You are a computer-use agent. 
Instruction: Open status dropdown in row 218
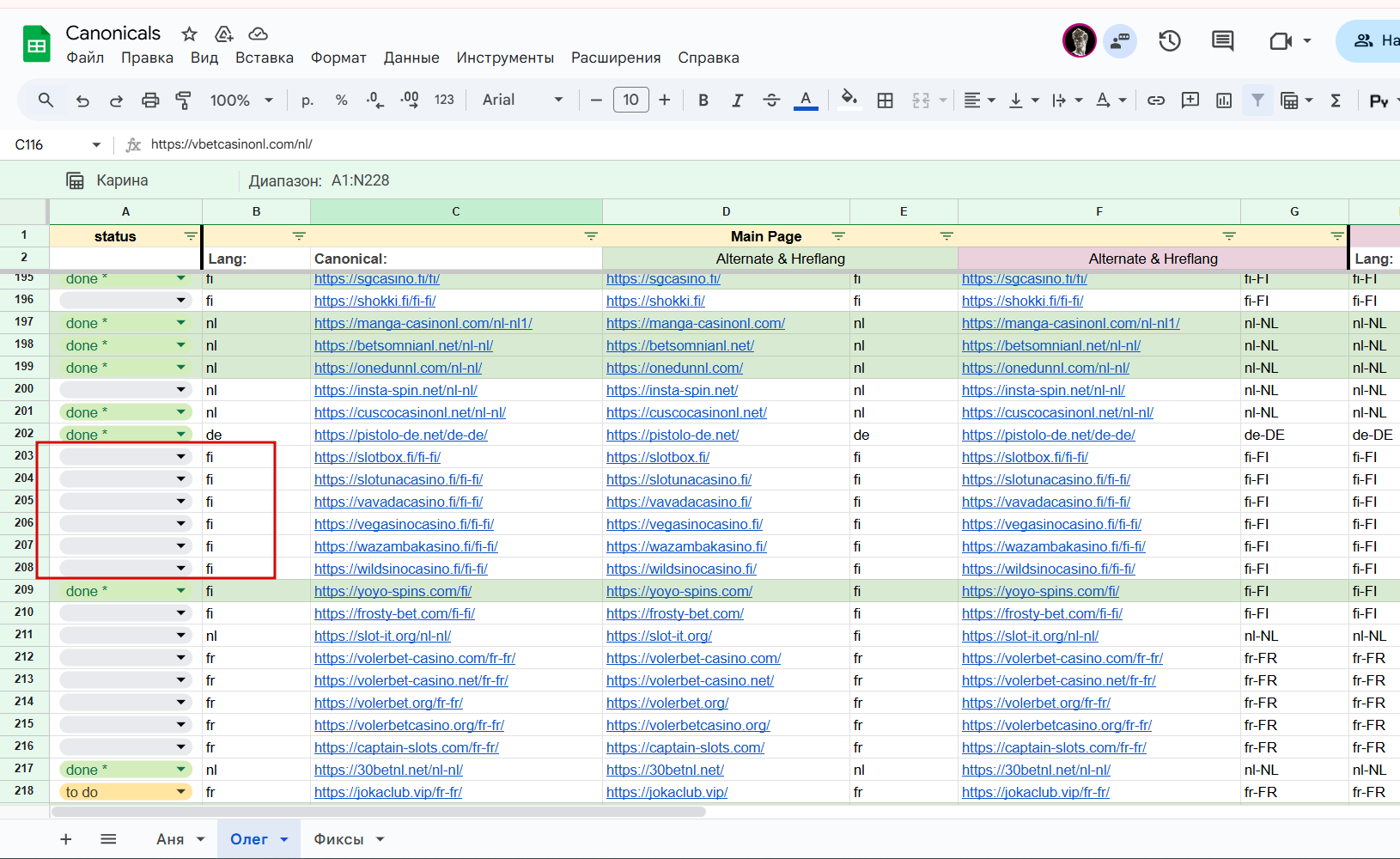(180, 792)
